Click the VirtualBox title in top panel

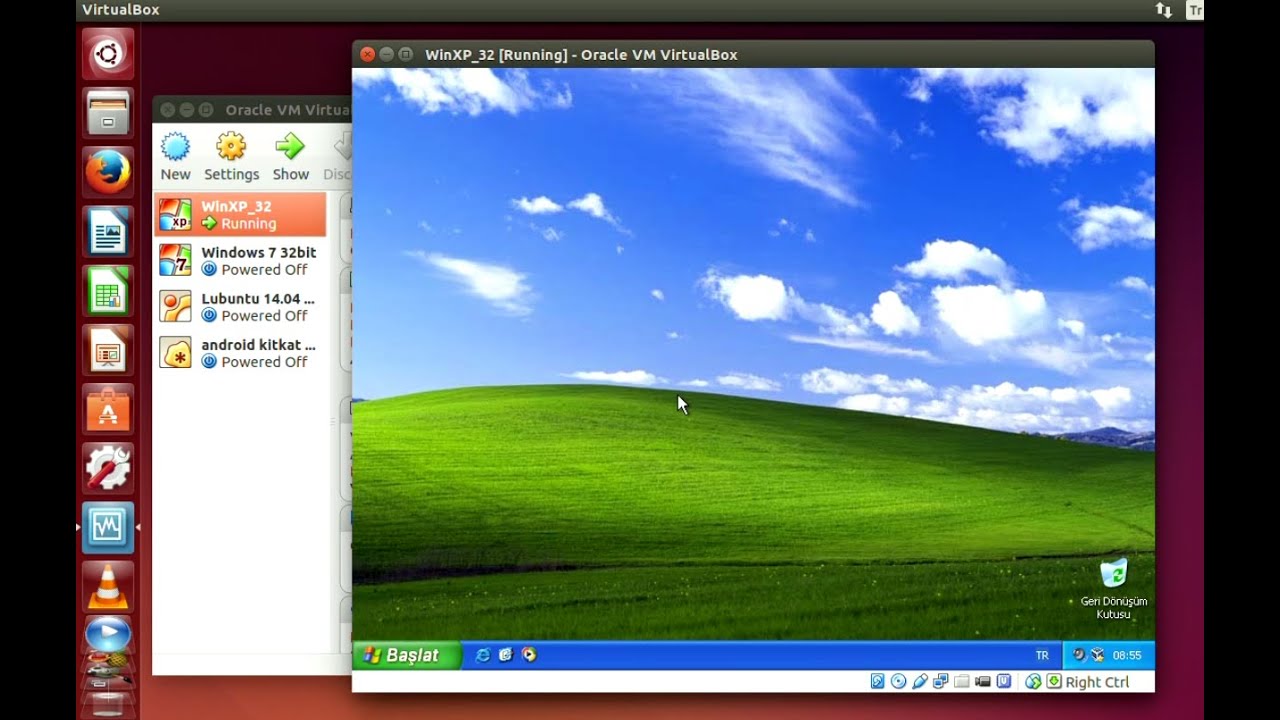point(120,10)
